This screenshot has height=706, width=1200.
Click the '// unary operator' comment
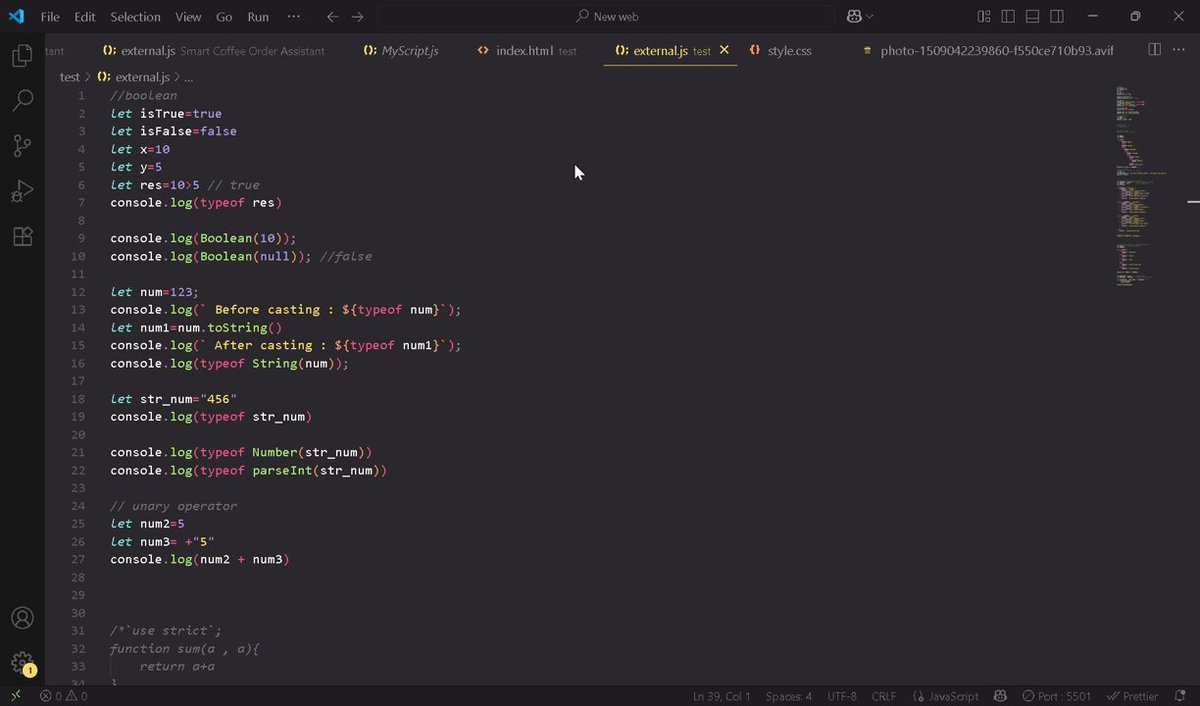[x=174, y=506]
